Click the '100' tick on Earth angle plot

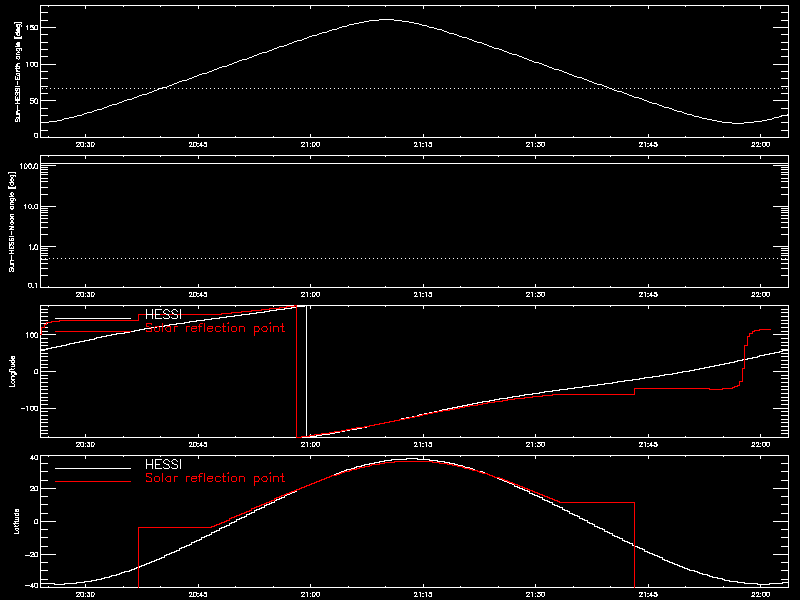[32, 64]
